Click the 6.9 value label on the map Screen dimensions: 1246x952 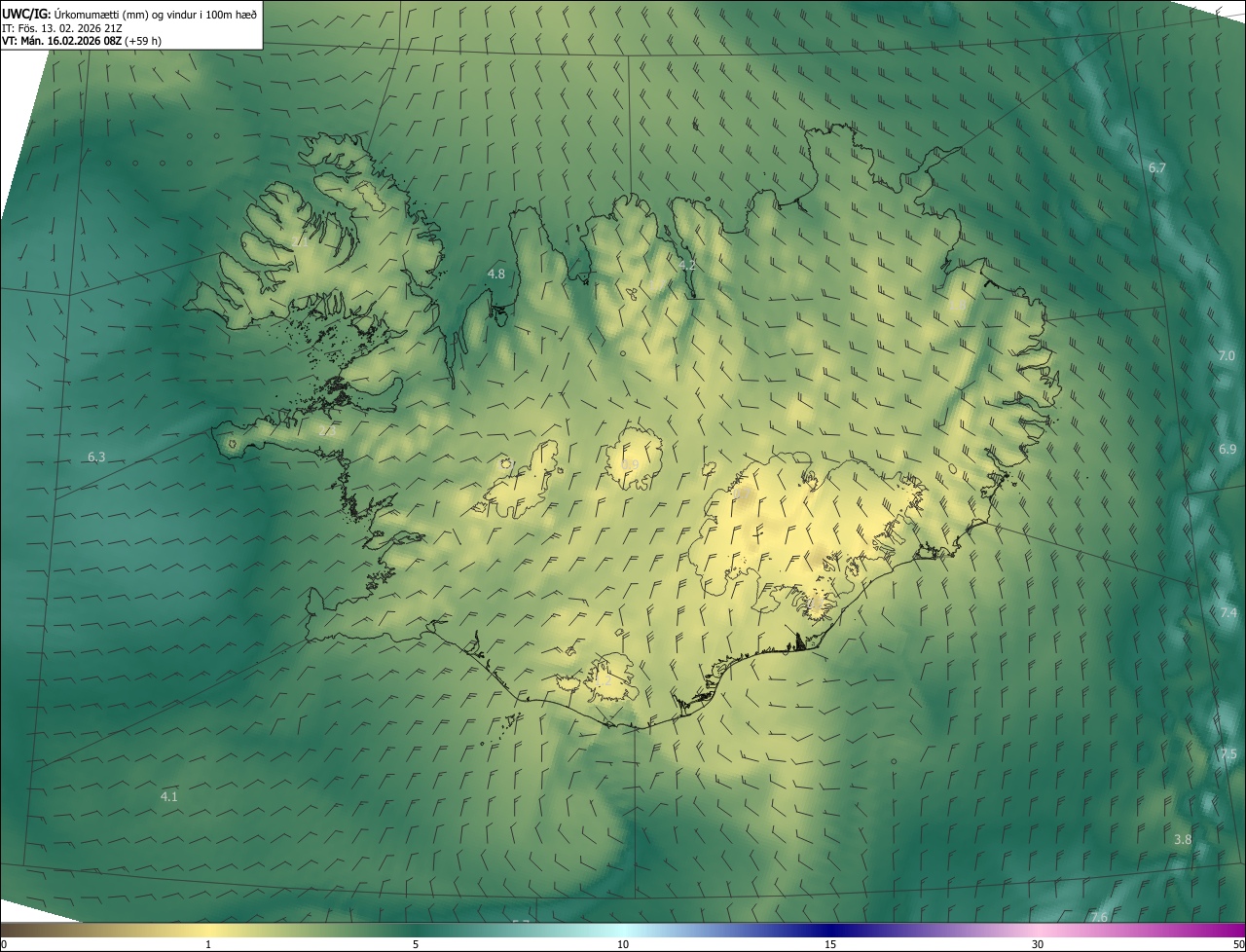pyautogui.click(x=1227, y=449)
